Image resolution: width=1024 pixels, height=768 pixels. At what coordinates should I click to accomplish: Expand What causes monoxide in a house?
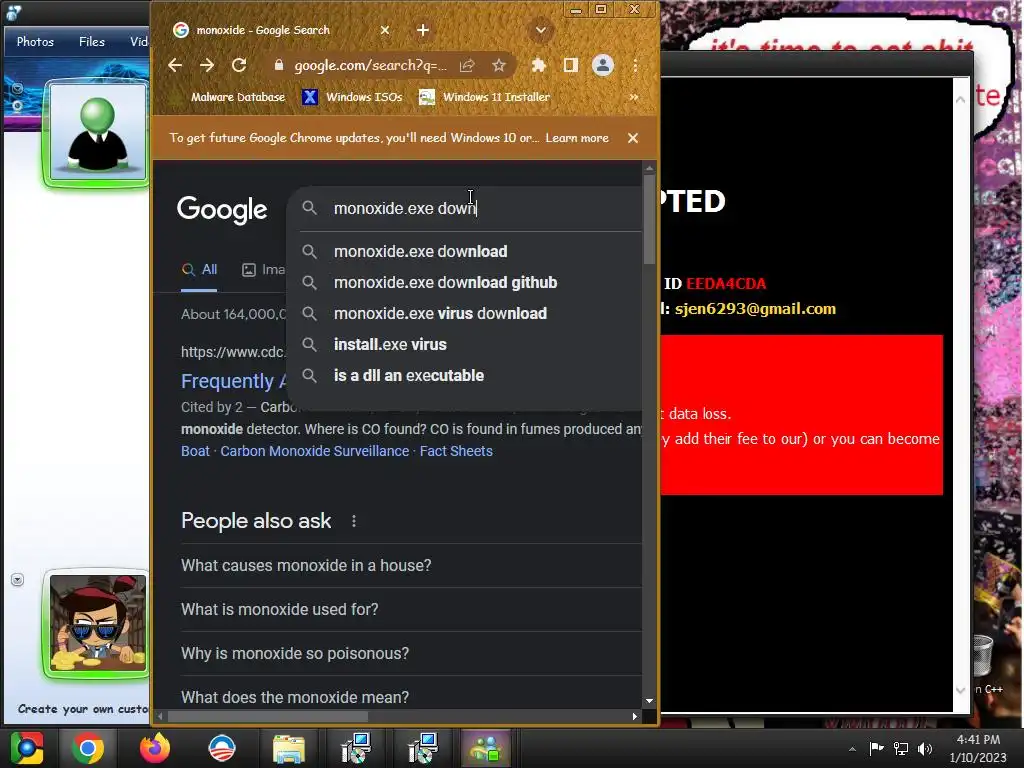(411, 566)
